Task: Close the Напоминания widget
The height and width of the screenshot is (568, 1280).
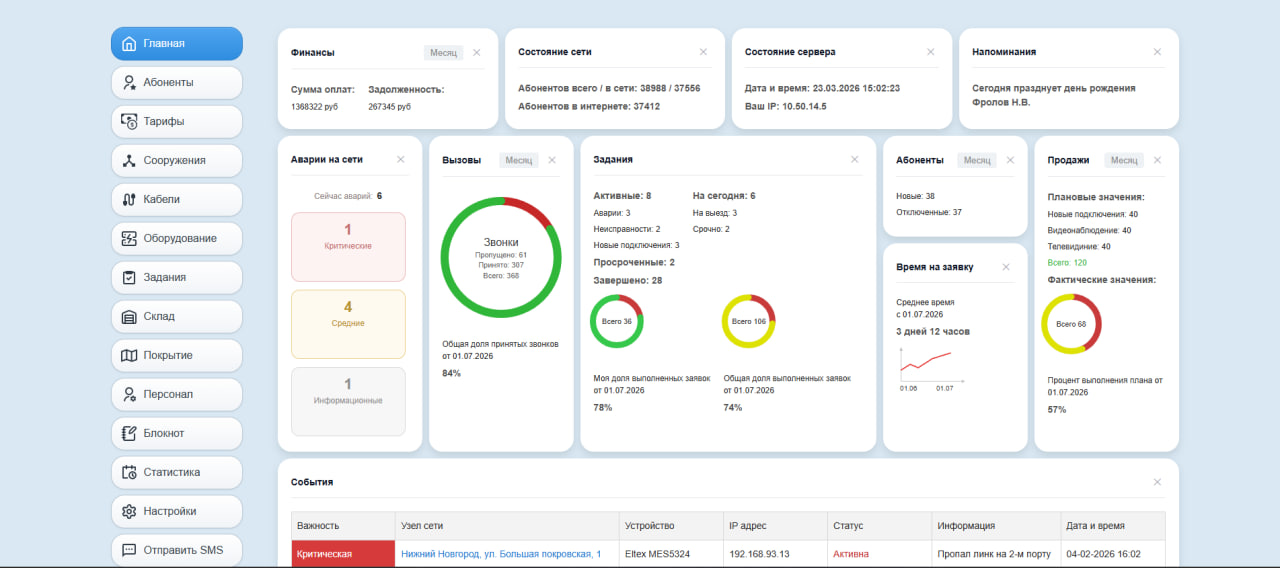Action: tap(1157, 52)
